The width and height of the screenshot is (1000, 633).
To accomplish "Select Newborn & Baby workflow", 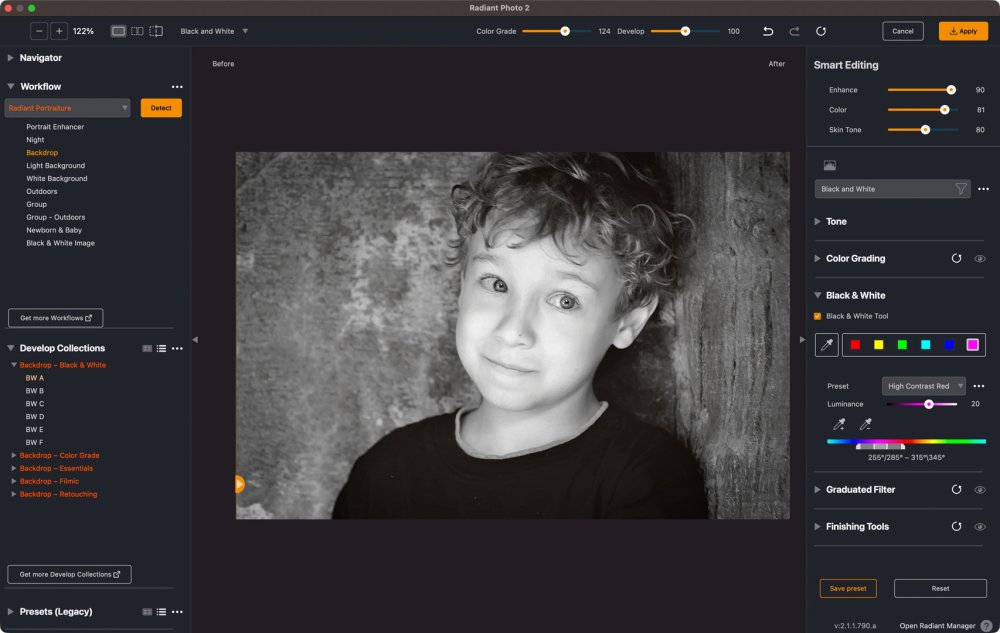I will (x=54, y=230).
